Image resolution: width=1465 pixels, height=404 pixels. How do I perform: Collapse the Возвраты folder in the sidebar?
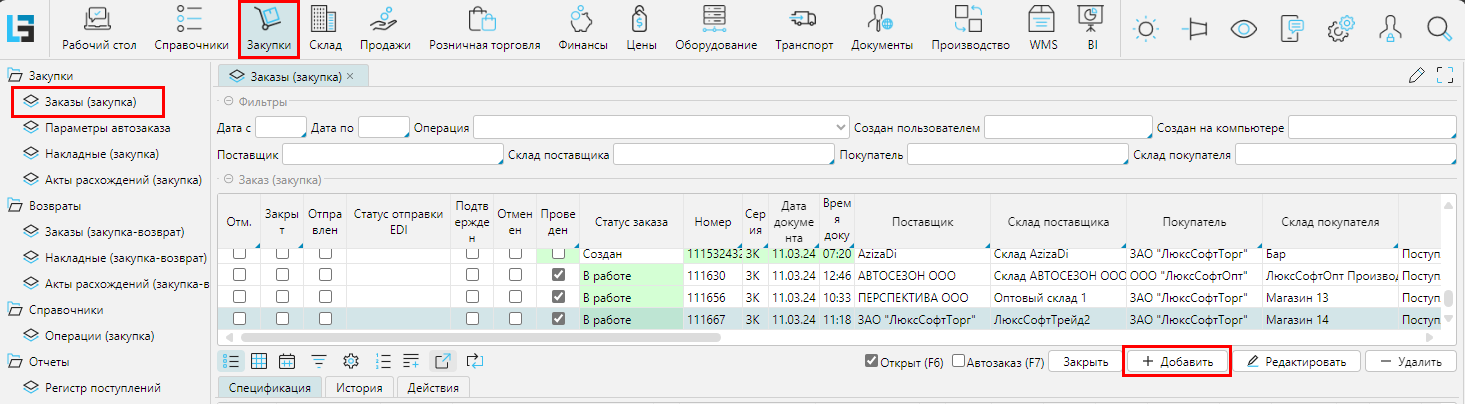click(x=15, y=206)
